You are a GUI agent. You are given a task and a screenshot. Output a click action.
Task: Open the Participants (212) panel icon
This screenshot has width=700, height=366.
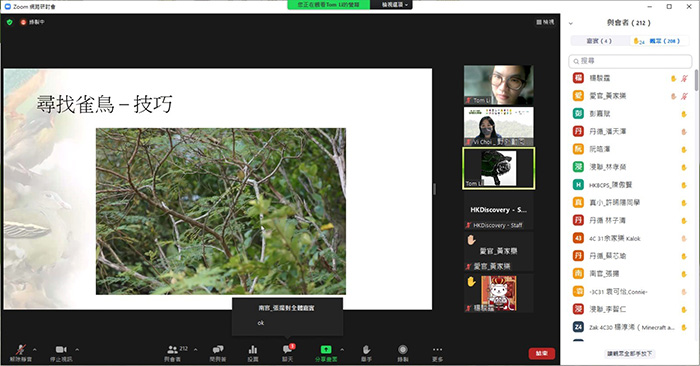(172, 353)
